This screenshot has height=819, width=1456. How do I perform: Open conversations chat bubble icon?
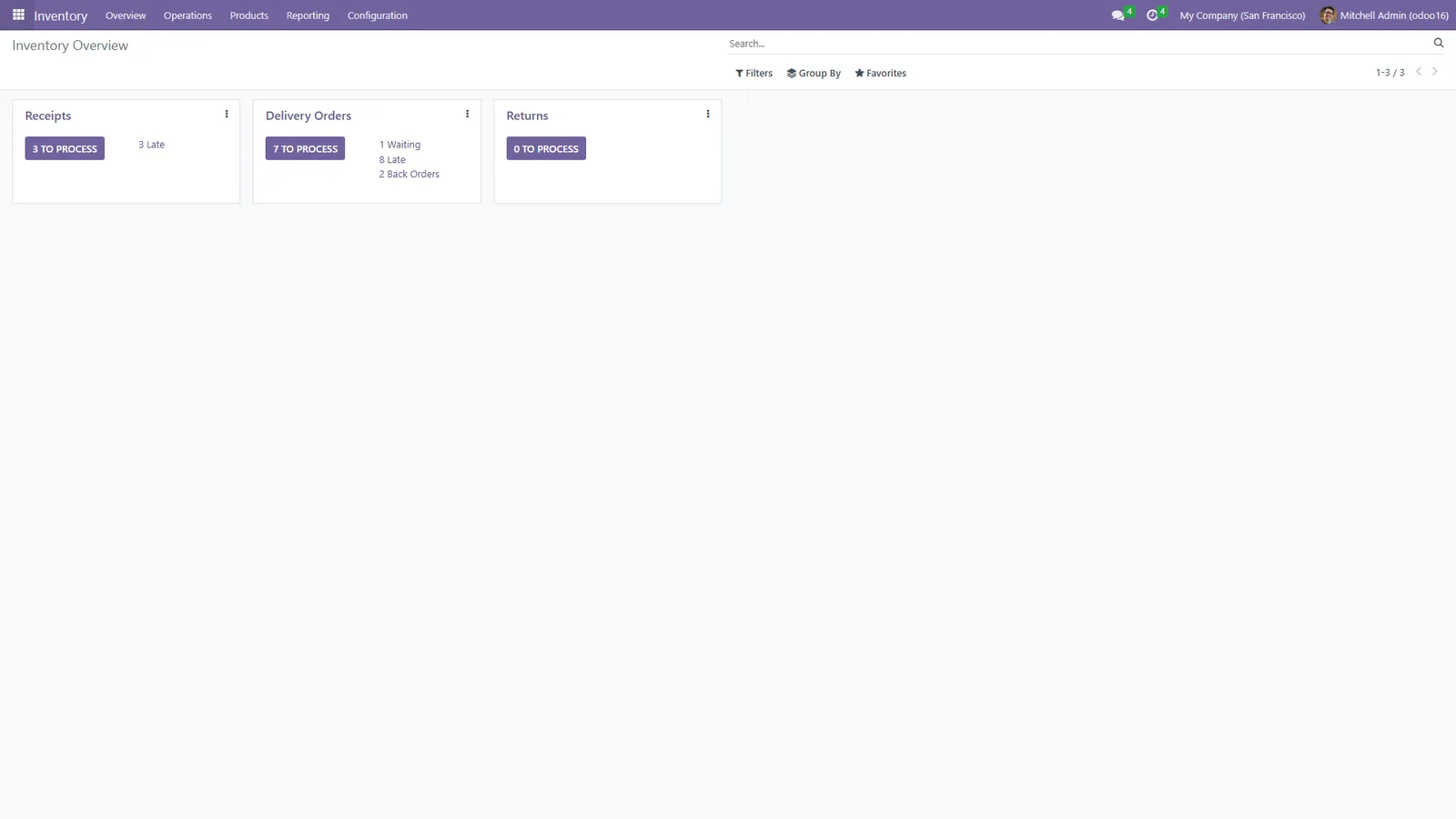[x=1118, y=15]
